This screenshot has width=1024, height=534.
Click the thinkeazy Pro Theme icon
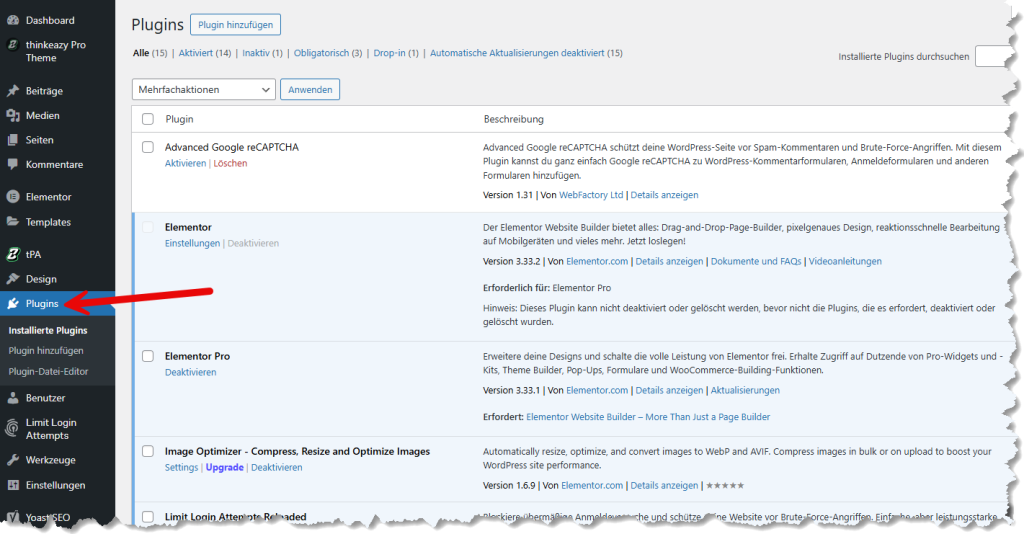pos(12,44)
